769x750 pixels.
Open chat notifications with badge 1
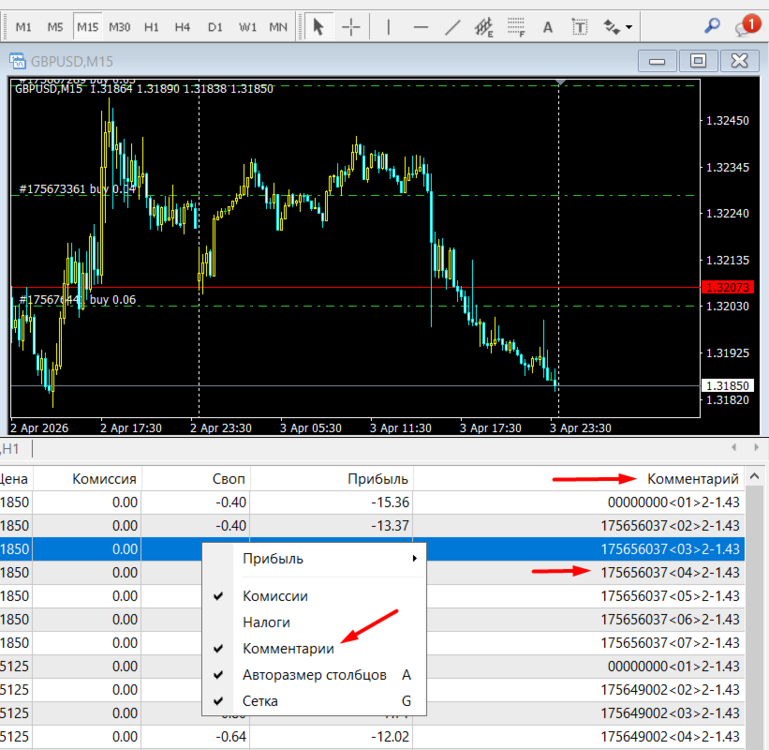click(x=746, y=26)
